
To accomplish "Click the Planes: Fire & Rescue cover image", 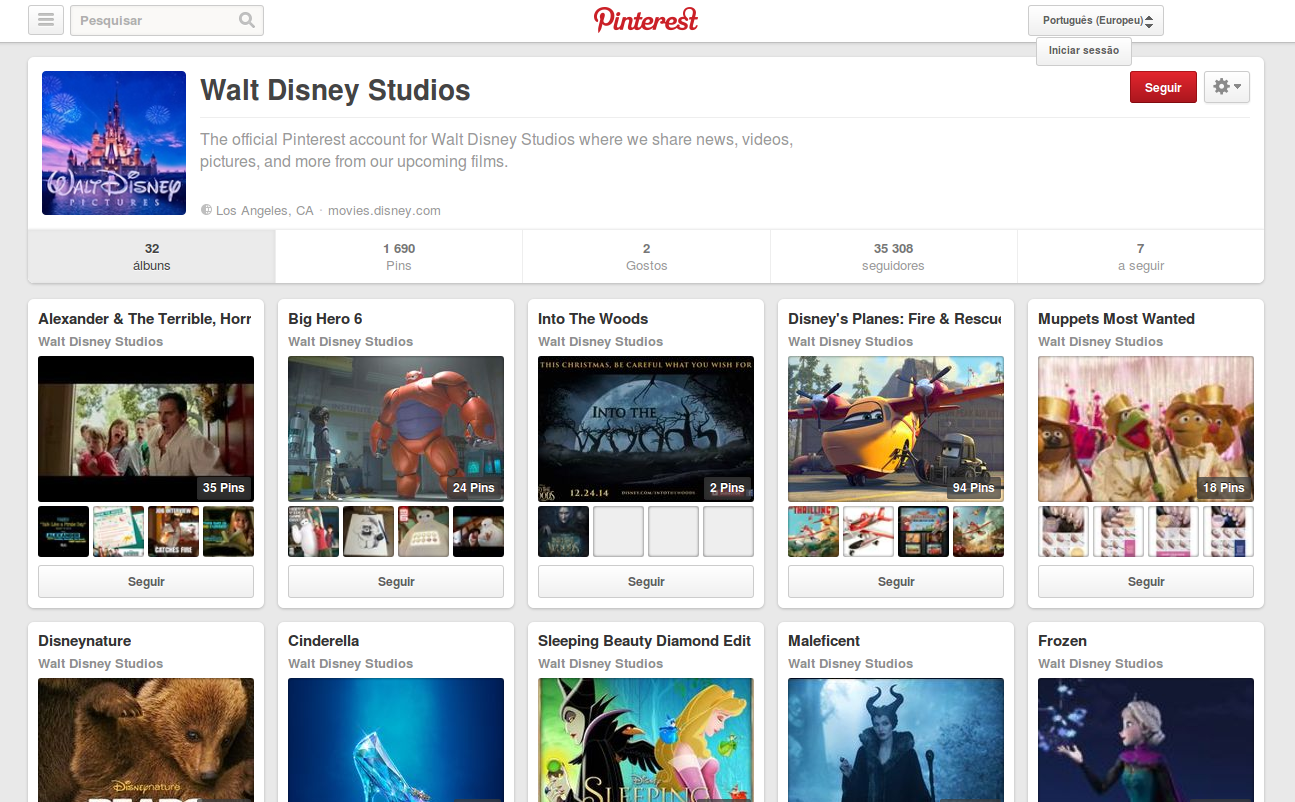I will coord(896,429).
